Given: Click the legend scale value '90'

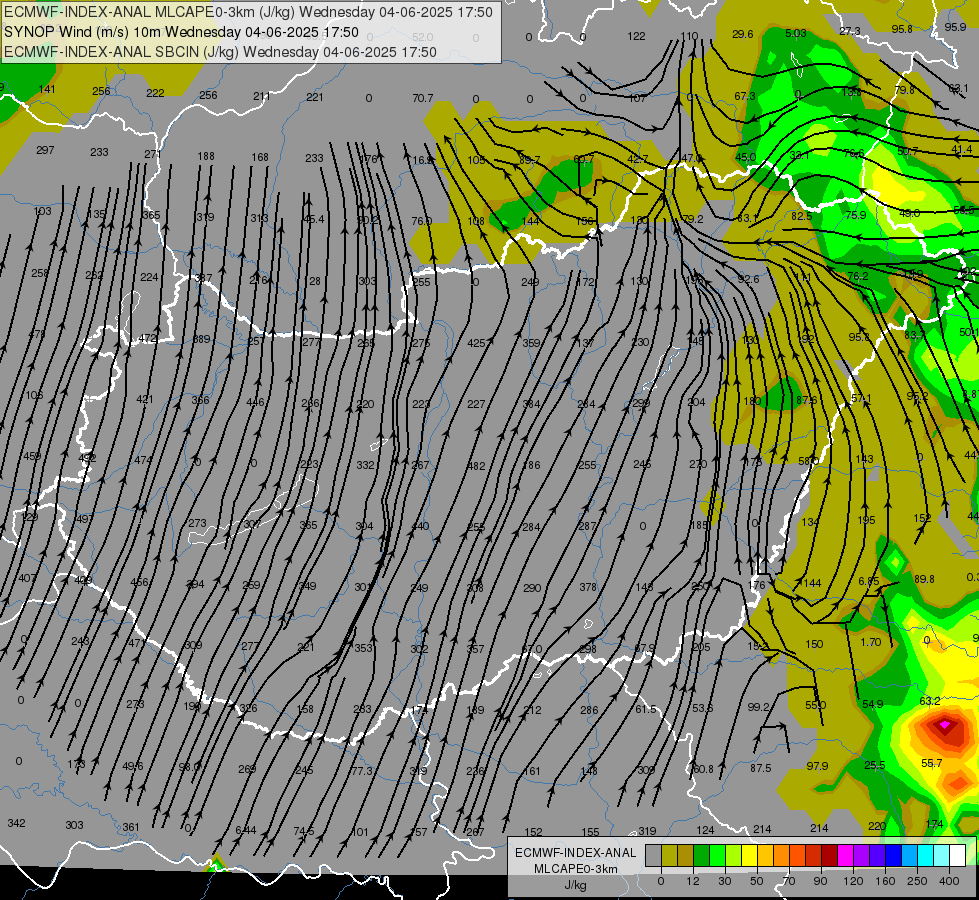Looking at the screenshot, I should (x=820, y=881).
